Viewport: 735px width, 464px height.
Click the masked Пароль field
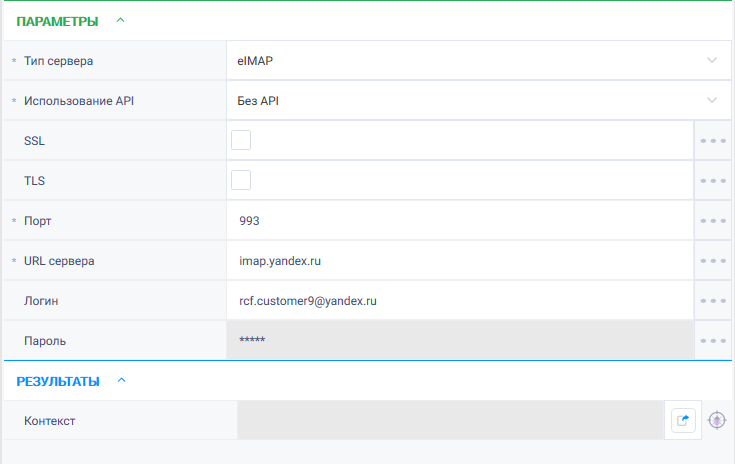(460, 340)
